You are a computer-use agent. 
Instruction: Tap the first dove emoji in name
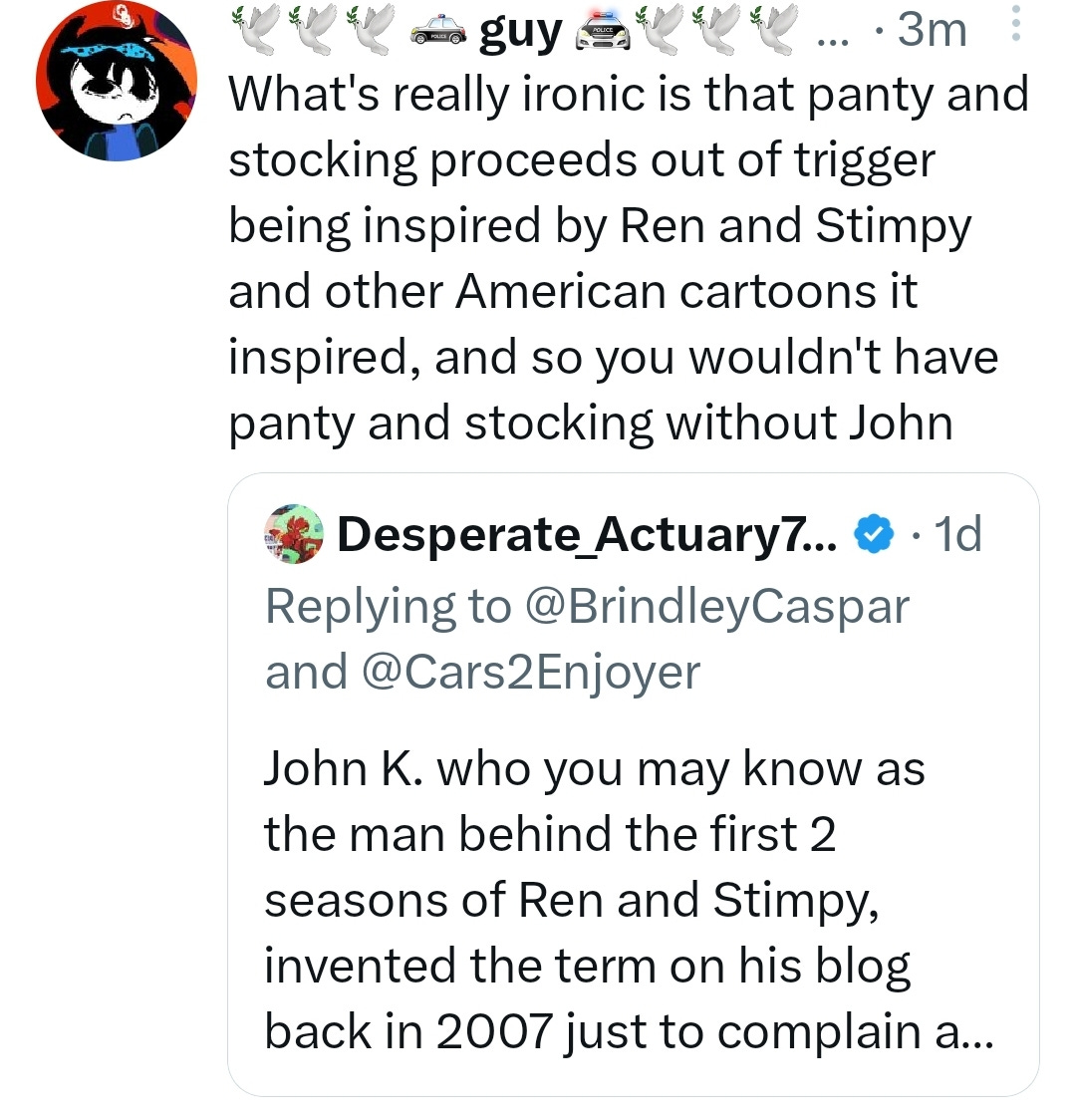[x=256, y=29]
